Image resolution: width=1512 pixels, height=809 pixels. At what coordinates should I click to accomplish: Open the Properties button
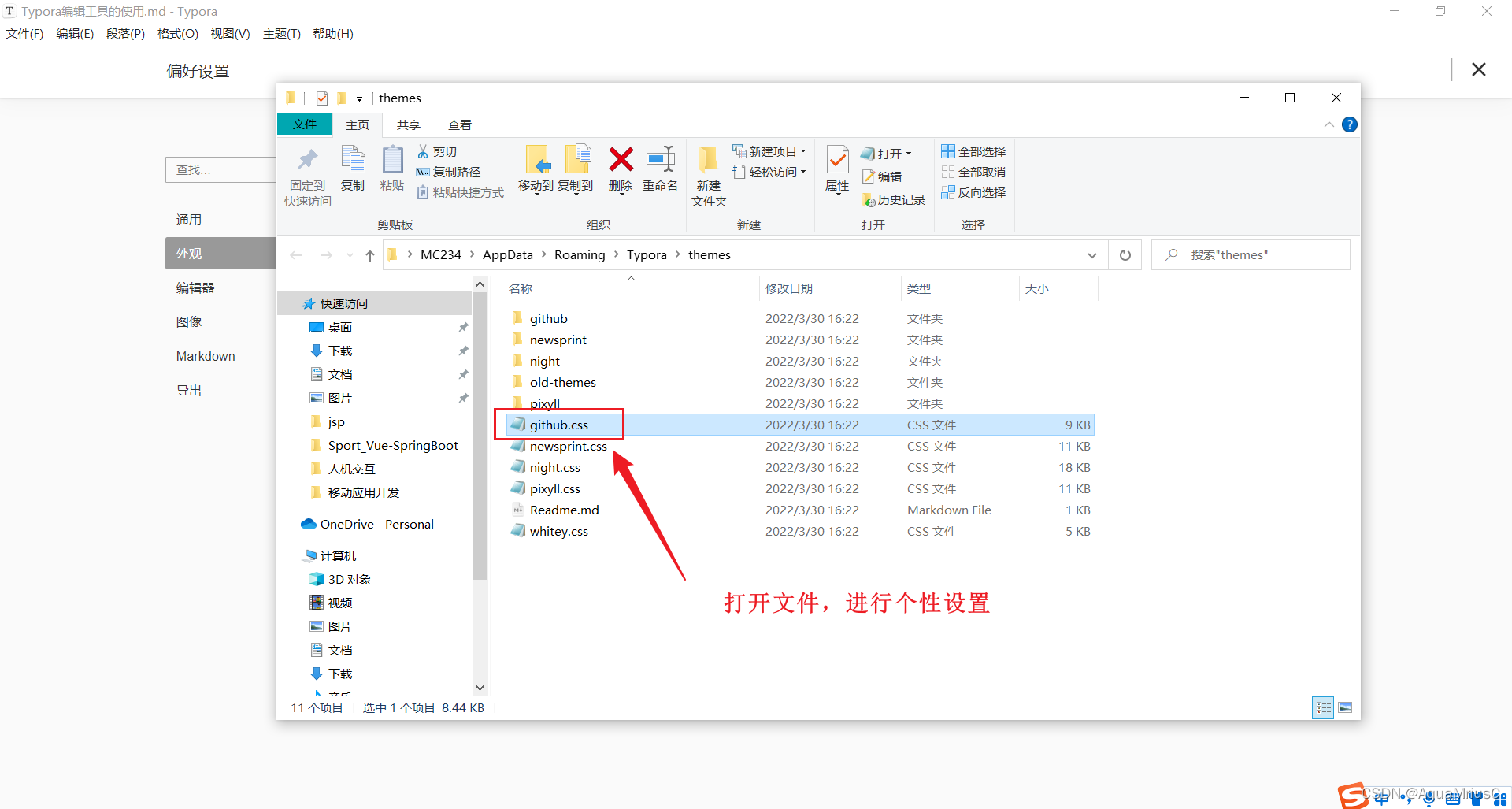point(837,169)
